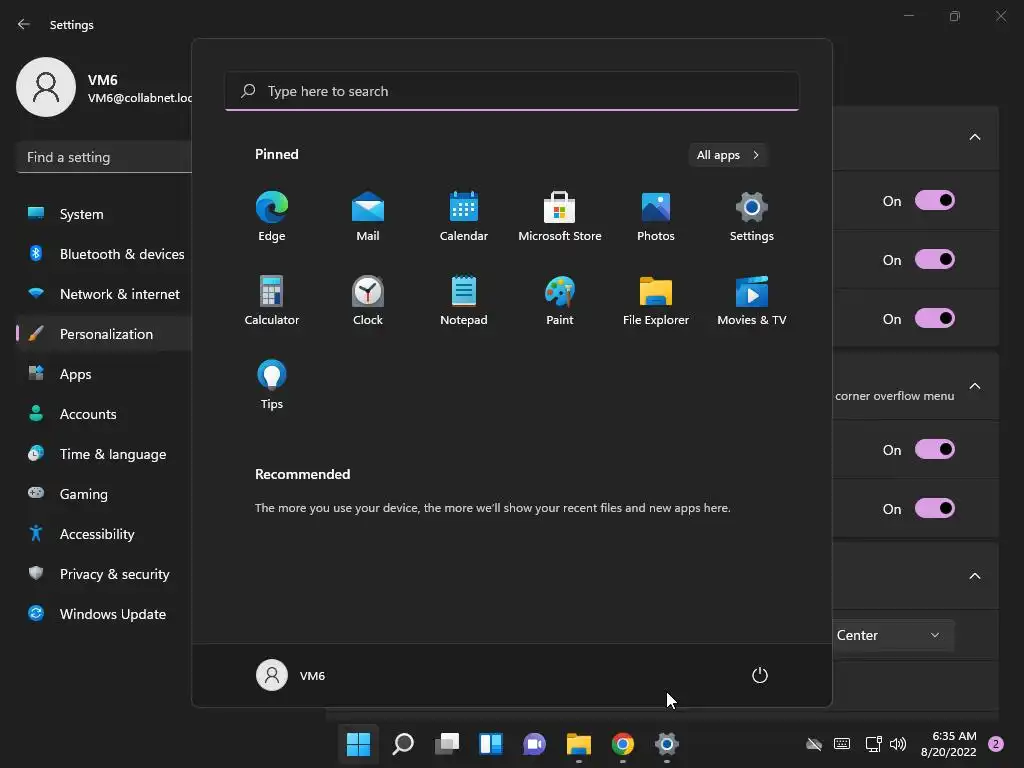The height and width of the screenshot is (768, 1024).
Task: Switch the fourth On toggle below overflow menu
Action: pyautogui.click(x=935, y=449)
